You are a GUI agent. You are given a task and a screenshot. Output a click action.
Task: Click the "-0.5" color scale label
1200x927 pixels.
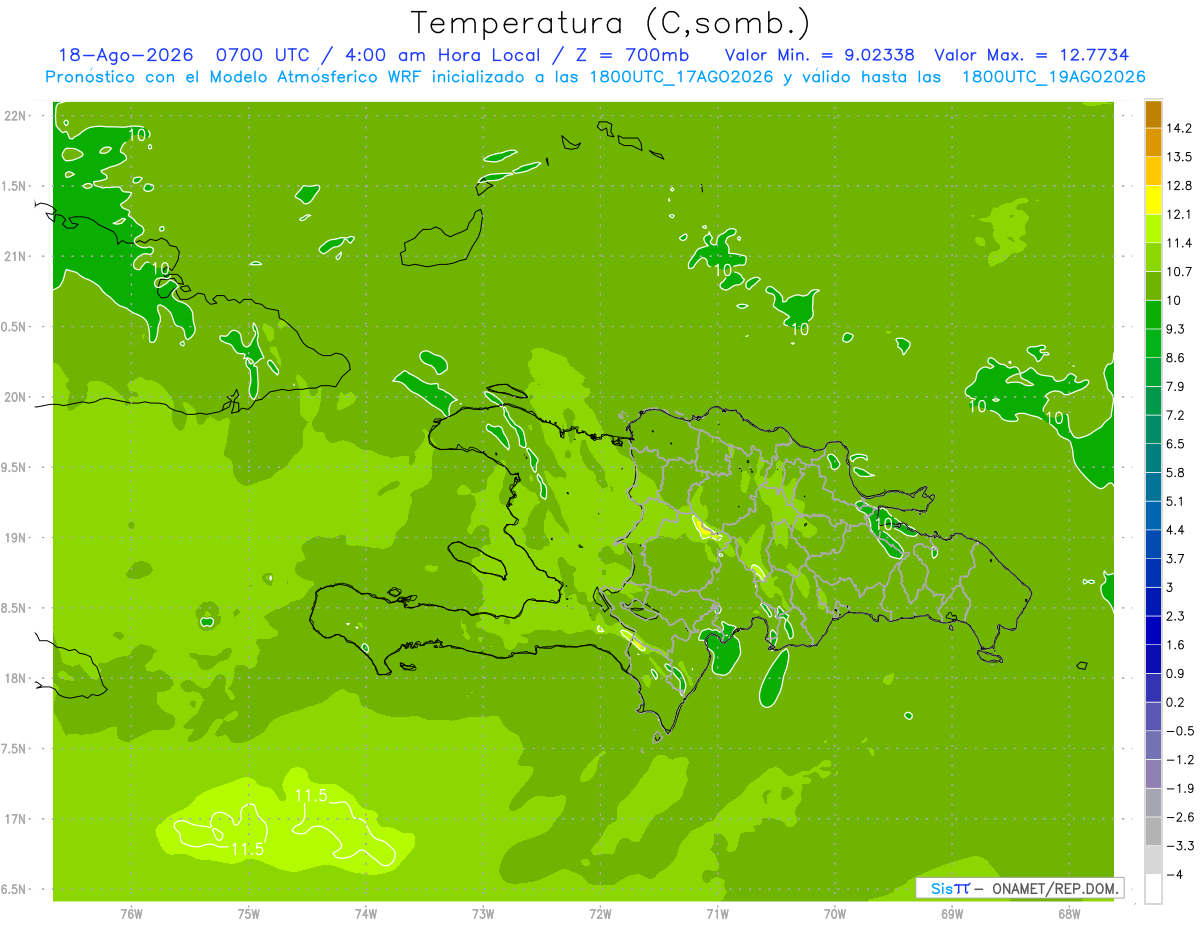coord(1180,731)
